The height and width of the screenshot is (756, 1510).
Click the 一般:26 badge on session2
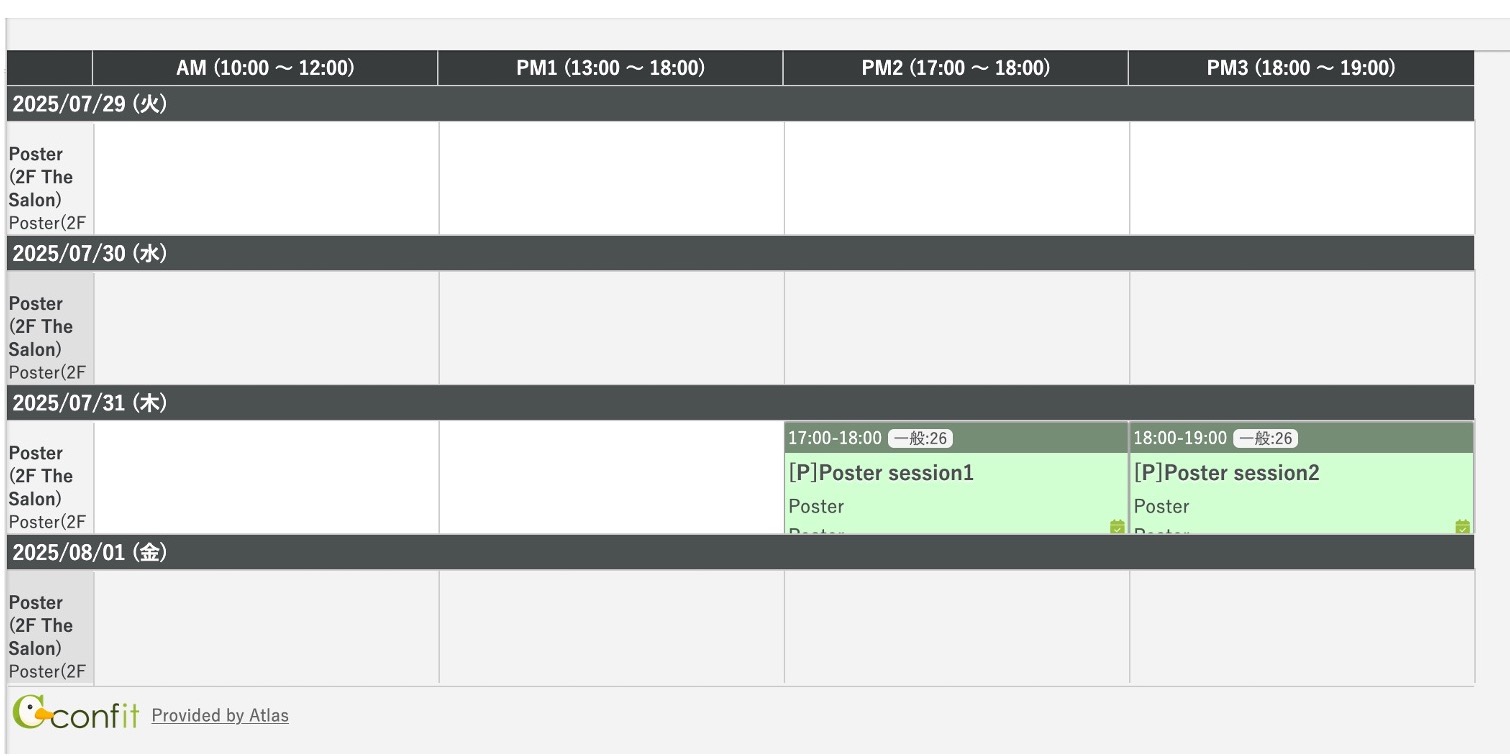click(x=1265, y=438)
